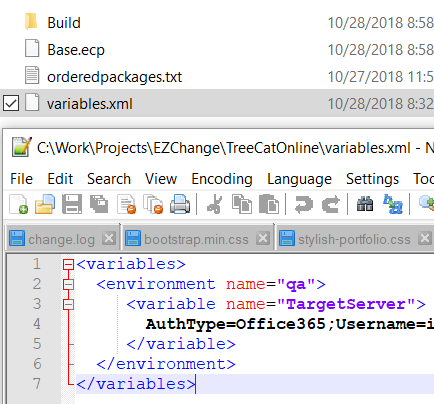This screenshot has width=434, height=404.
Task: Select the Build folder
Action: click(64, 23)
